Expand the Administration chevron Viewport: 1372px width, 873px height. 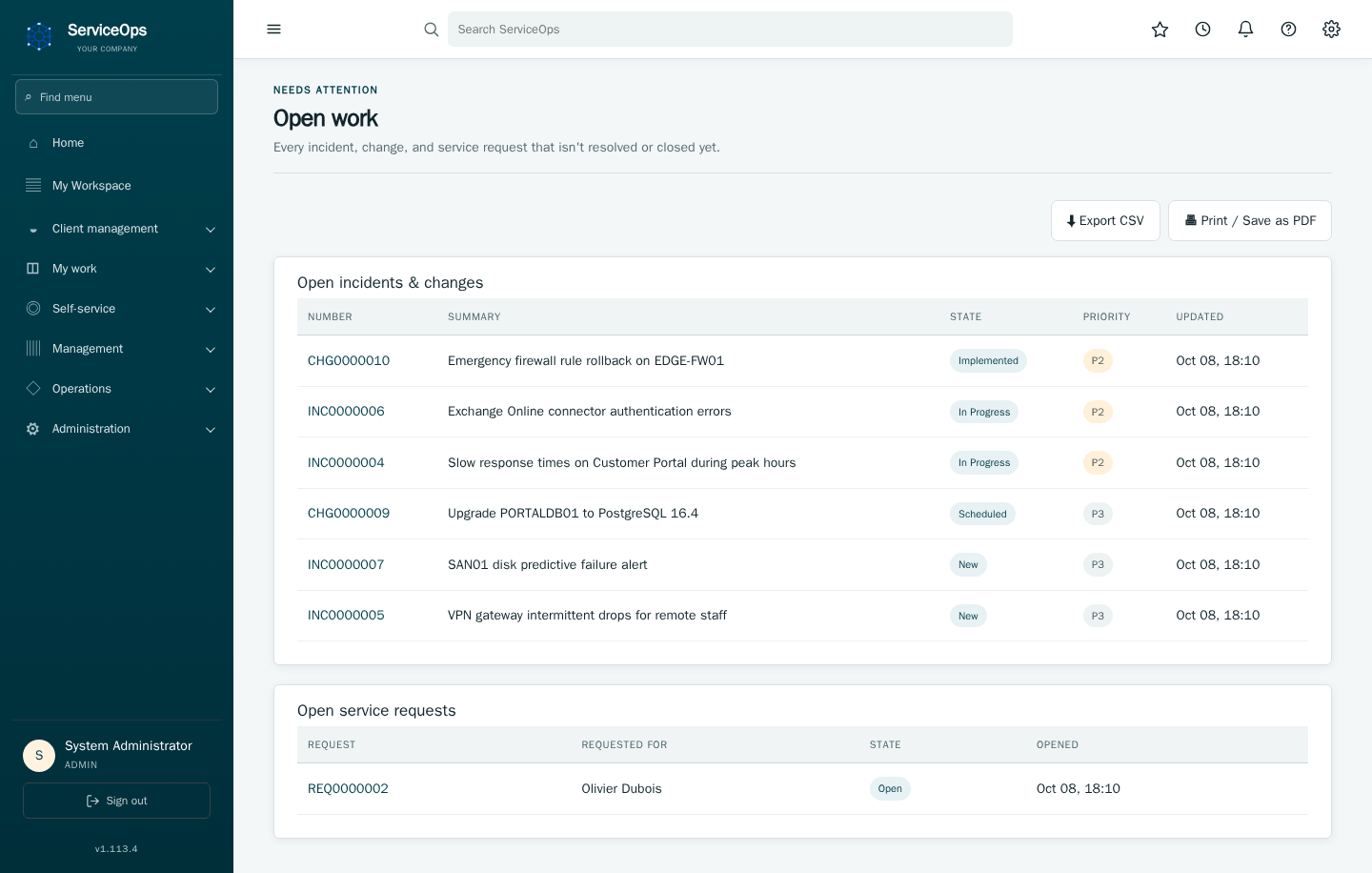(x=211, y=430)
